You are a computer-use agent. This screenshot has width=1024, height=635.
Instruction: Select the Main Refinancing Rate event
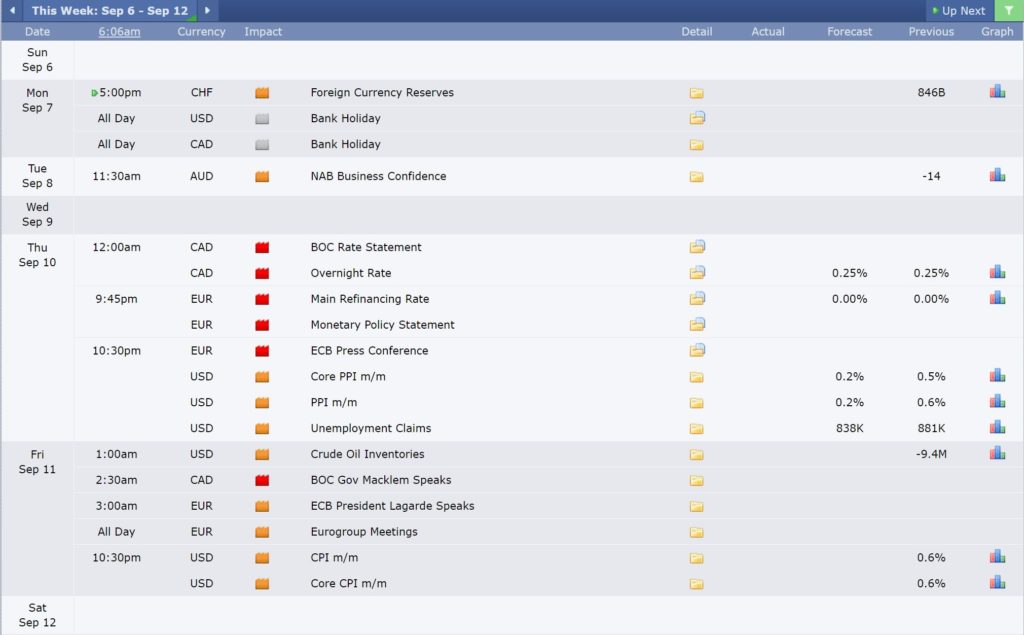(370, 299)
